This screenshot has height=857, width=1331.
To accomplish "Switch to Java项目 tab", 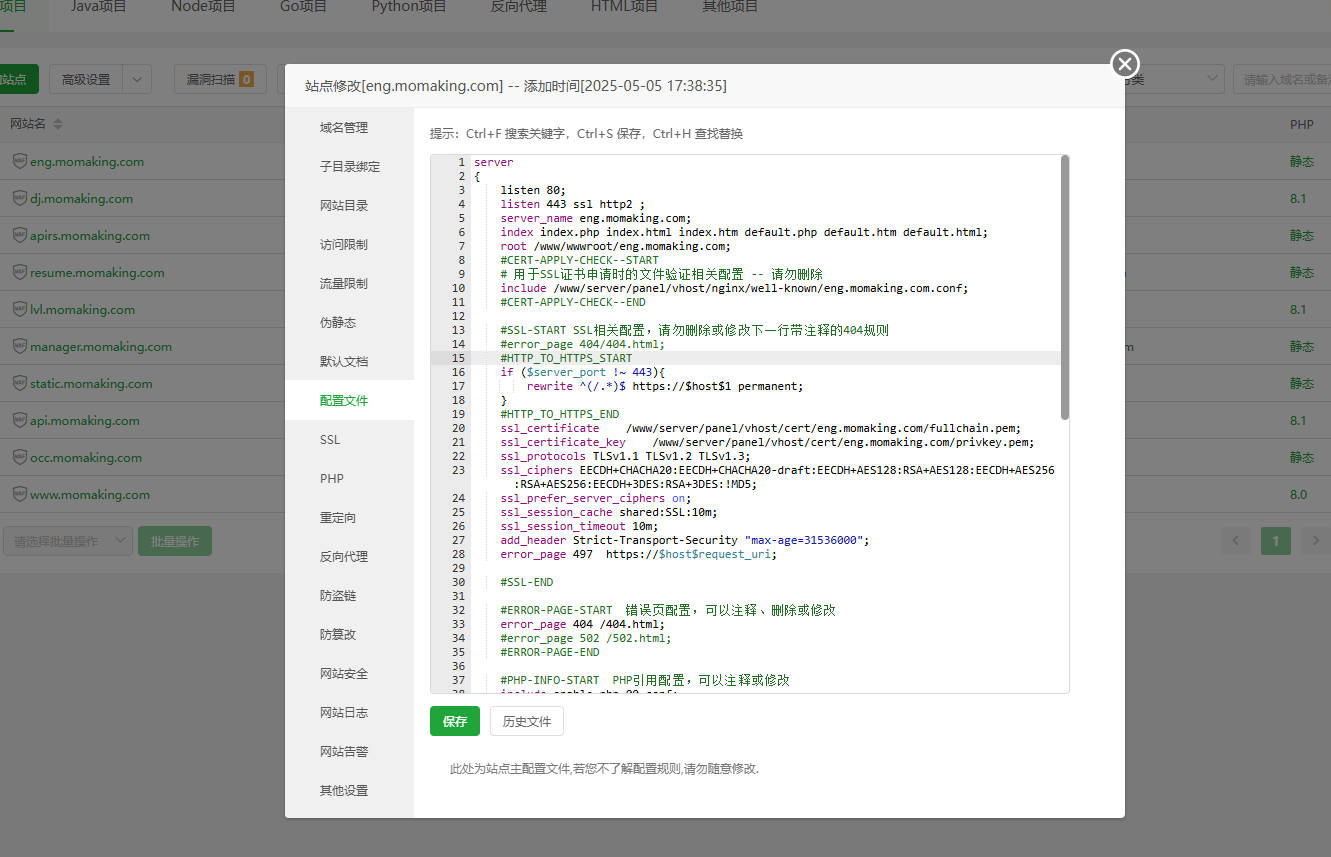I will 99,7.
